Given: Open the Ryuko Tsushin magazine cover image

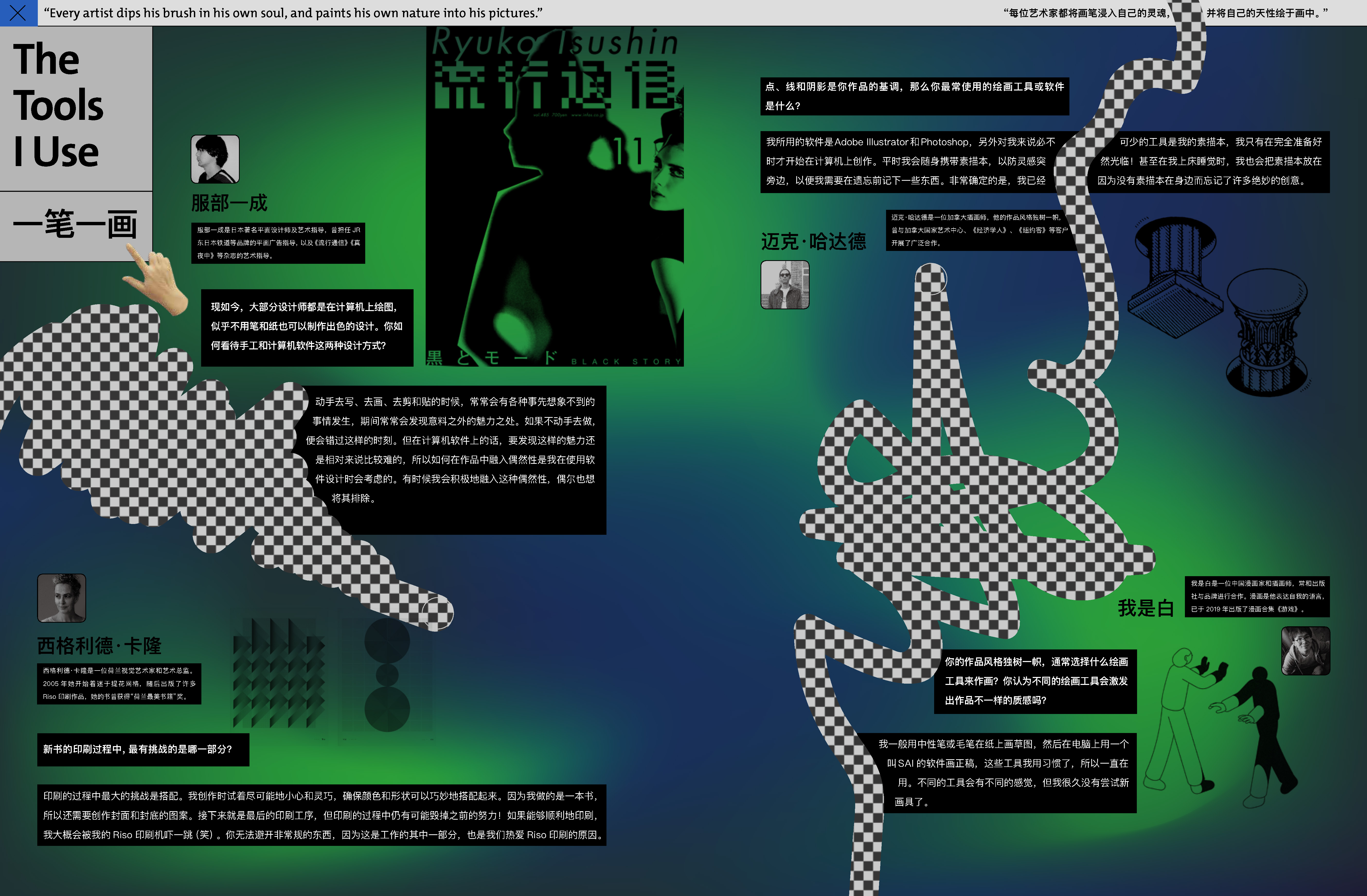Looking at the screenshot, I should click(554, 196).
